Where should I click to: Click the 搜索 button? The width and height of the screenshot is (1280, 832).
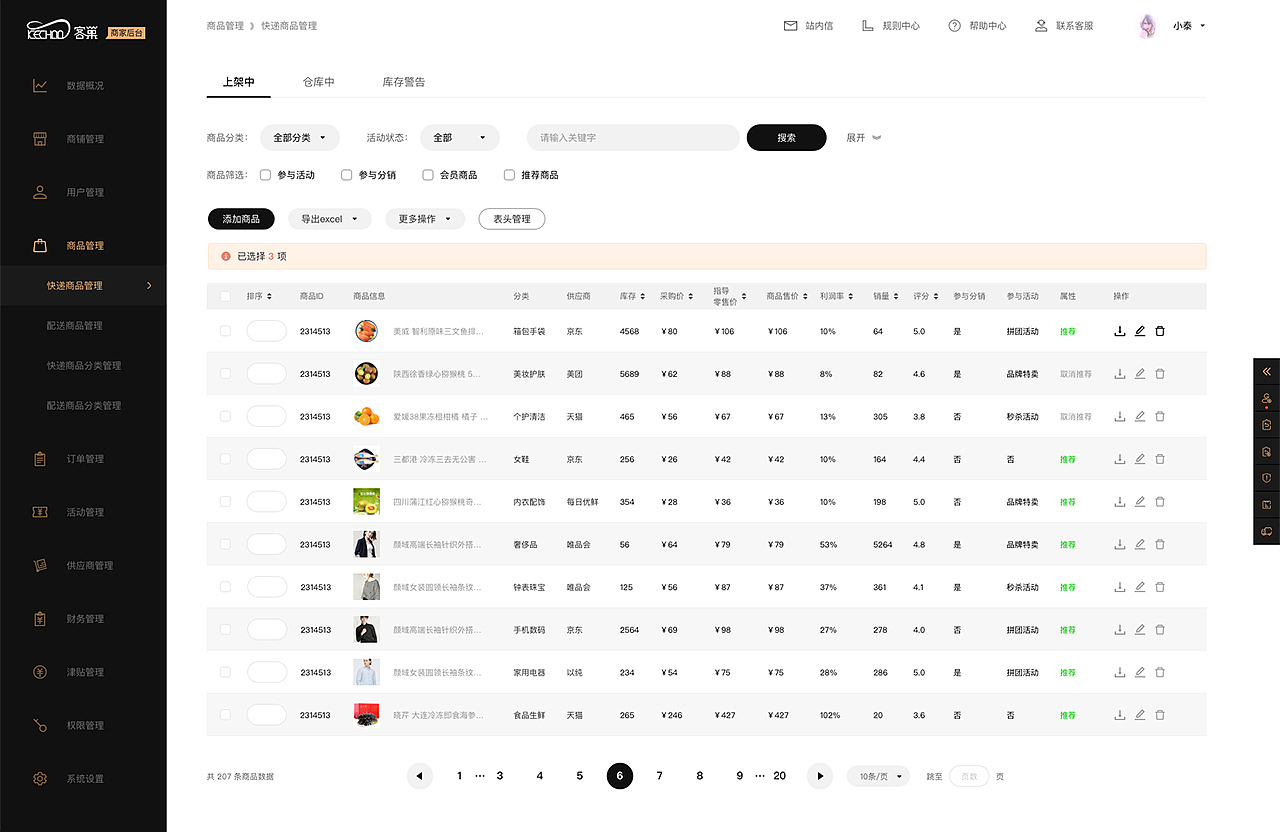pyautogui.click(x=786, y=137)
